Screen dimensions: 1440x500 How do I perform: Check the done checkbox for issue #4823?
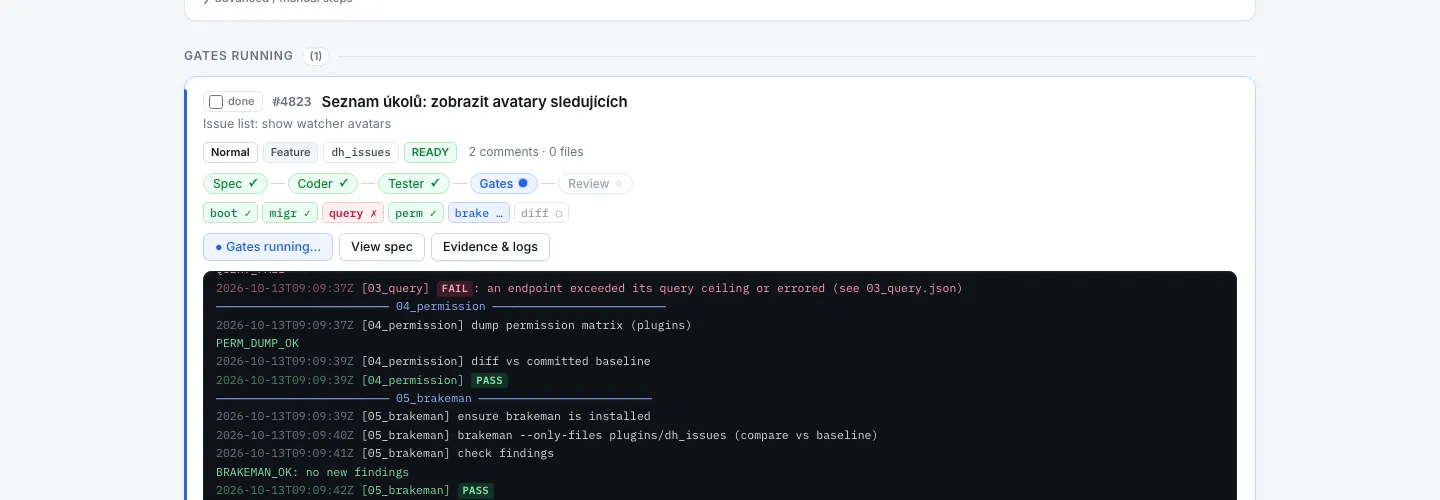(216, 102)
